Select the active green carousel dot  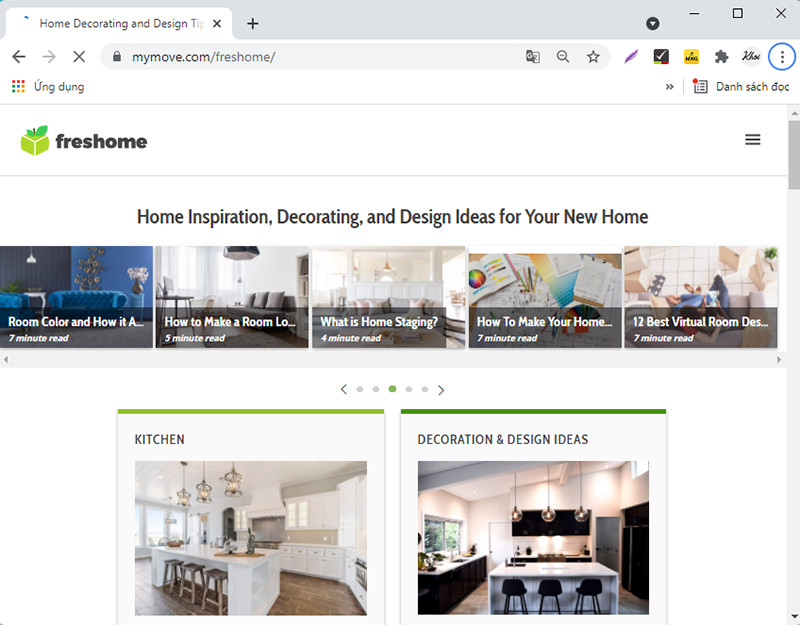tap(392, 389)
